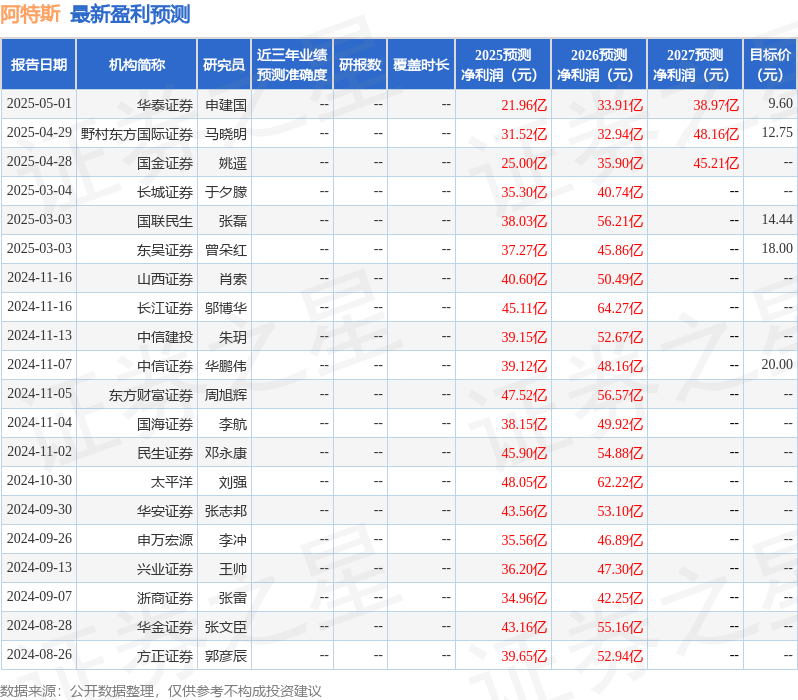Select institution 申万宏源
Screen dimensions: 798x700
(x=165, y=541)
